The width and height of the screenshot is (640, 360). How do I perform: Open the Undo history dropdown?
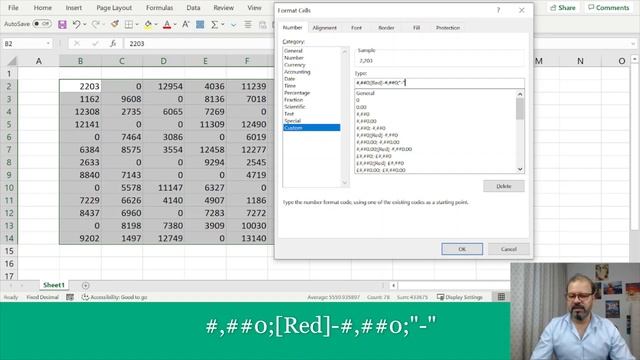click(x=84, y=24)
